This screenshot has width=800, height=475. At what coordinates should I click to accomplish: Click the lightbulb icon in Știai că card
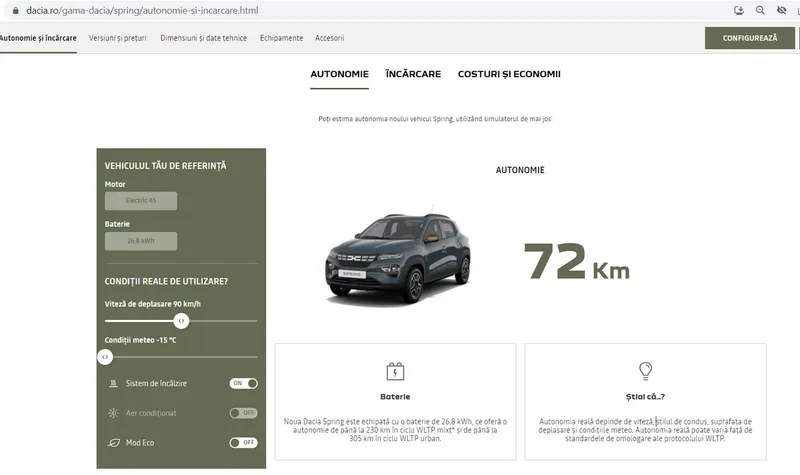pyautogui.click(x=645, y=371)
